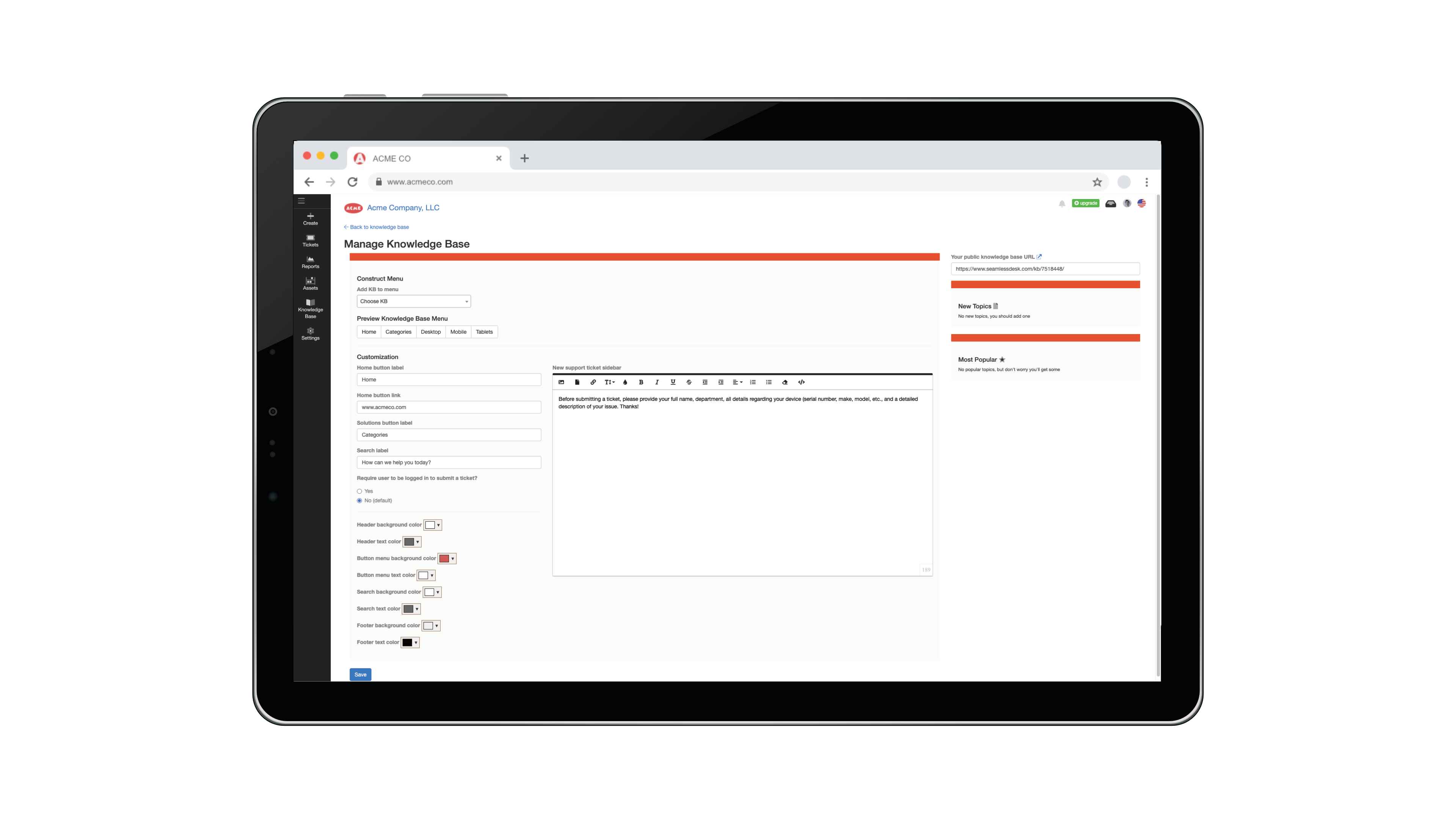
Task: Select No (default) radio option
Action: pyautogui.click(x=359, y=501)
